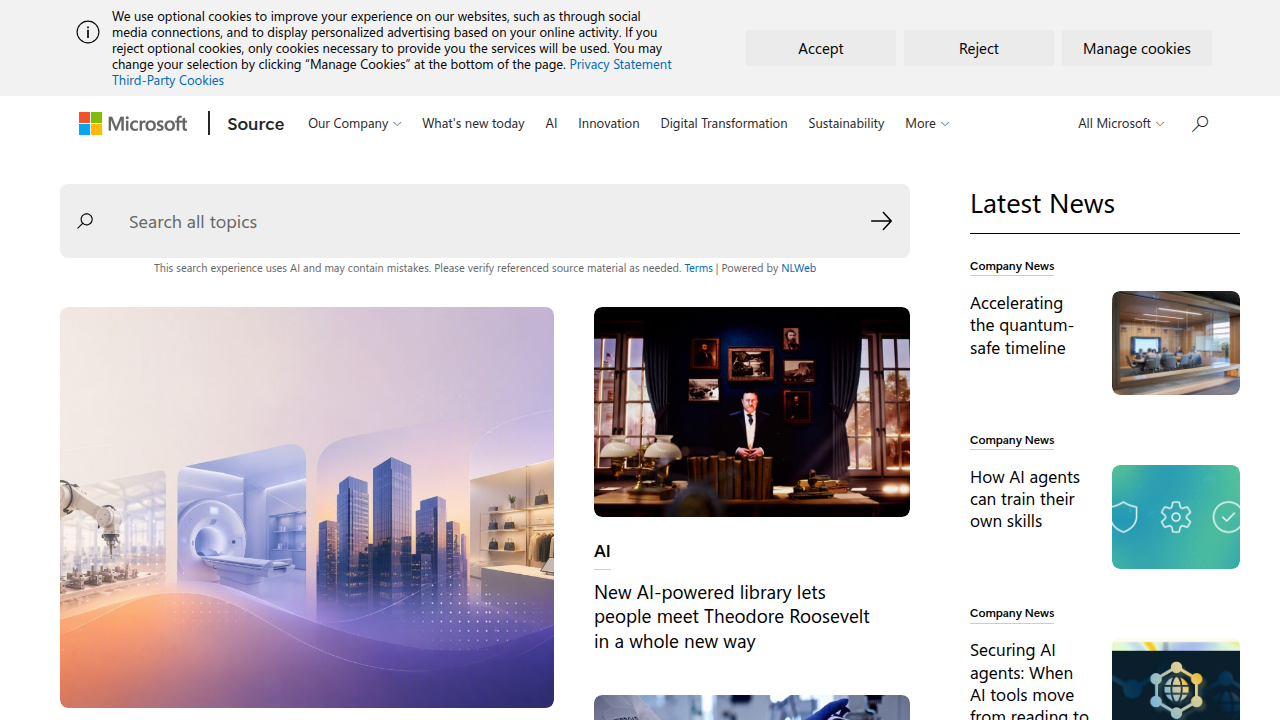Click magnifier icon in topic search box
This screenshot has width=1280, height=720.
click(85, 221)
